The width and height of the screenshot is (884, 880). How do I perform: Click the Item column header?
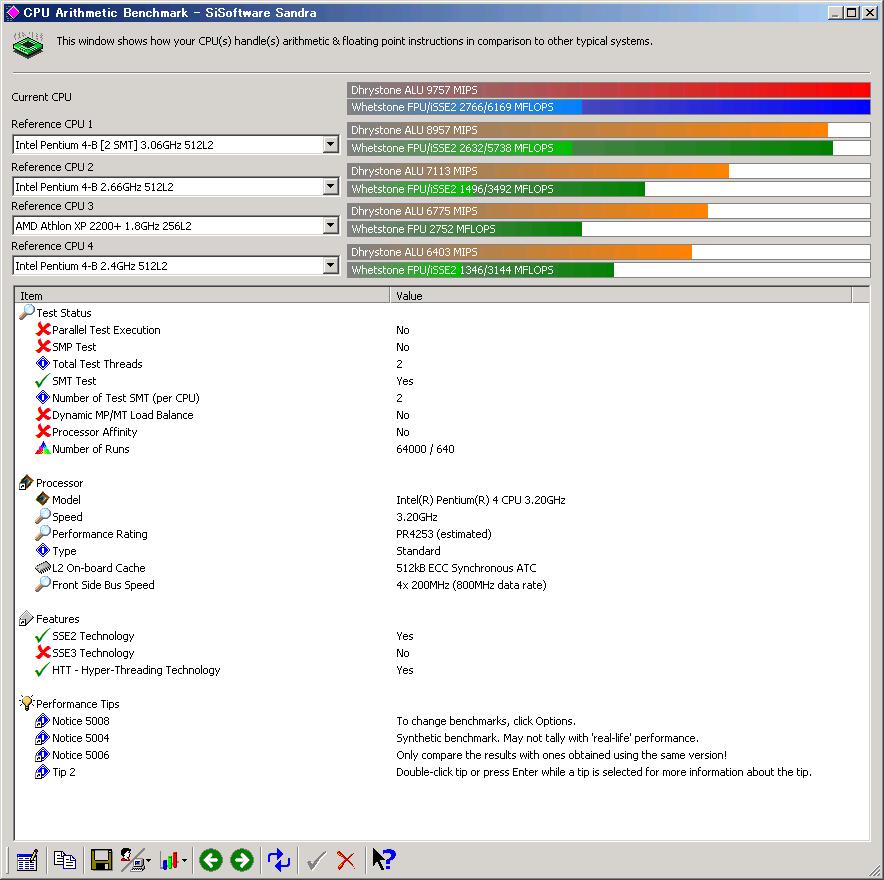tap(202, 295)
